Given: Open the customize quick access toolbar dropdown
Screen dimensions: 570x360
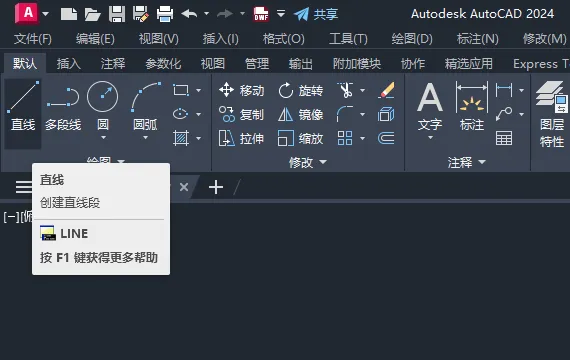Looking at the screenshot, I should [281, 14].
